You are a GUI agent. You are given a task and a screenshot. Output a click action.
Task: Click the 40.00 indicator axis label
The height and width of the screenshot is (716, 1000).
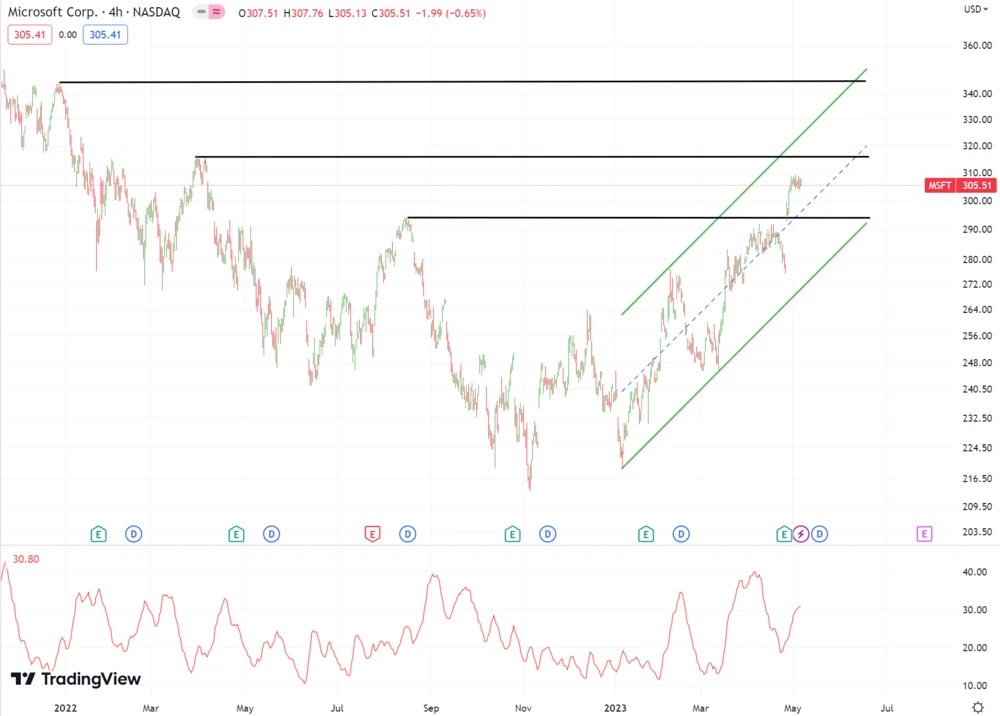[x=974, y=572]
